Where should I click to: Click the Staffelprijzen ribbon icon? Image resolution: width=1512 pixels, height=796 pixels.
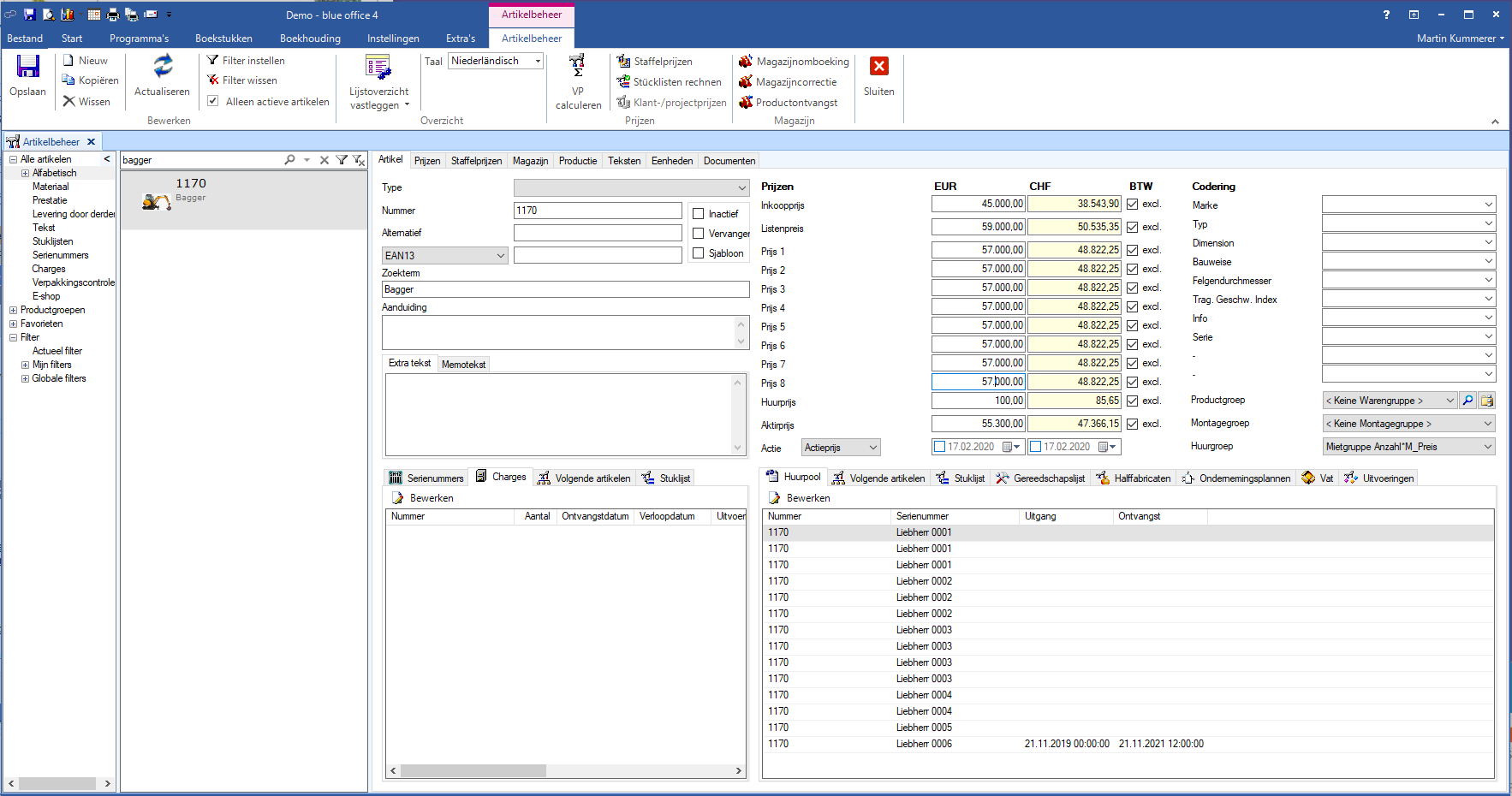624,62
